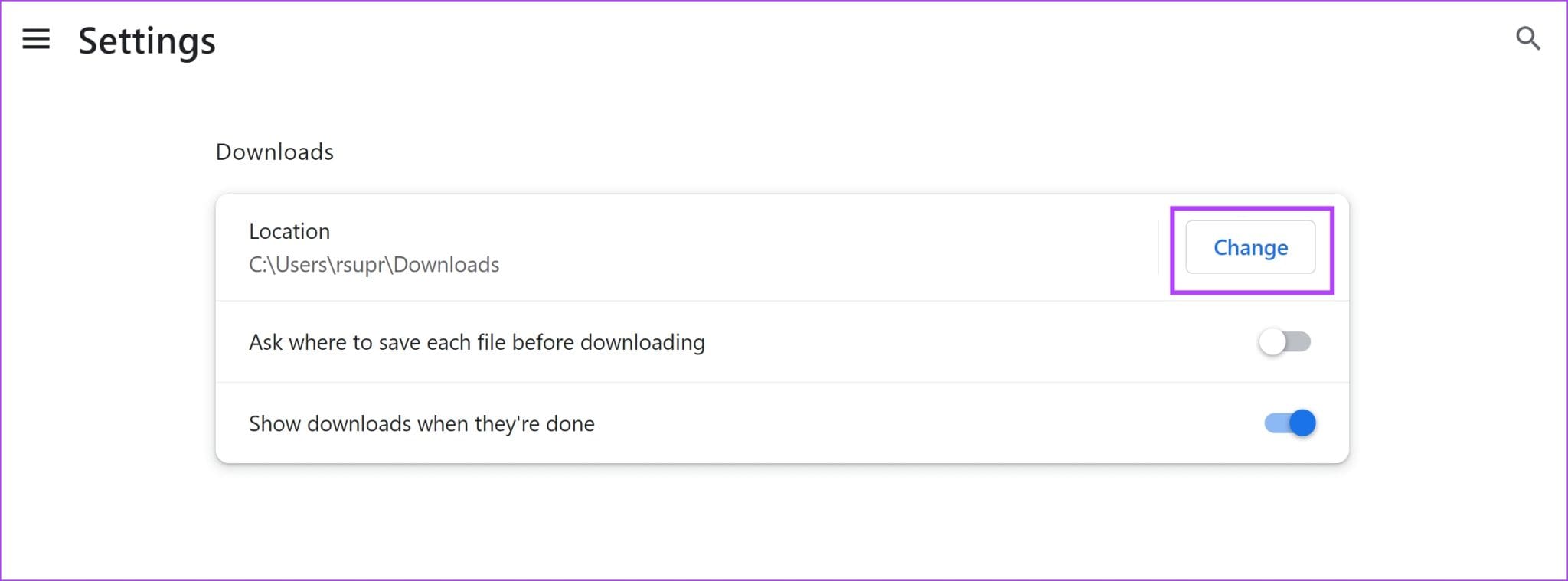Enable Ask where to save each file
This screenshot has width=1568, height=581.
point(1285,343)
